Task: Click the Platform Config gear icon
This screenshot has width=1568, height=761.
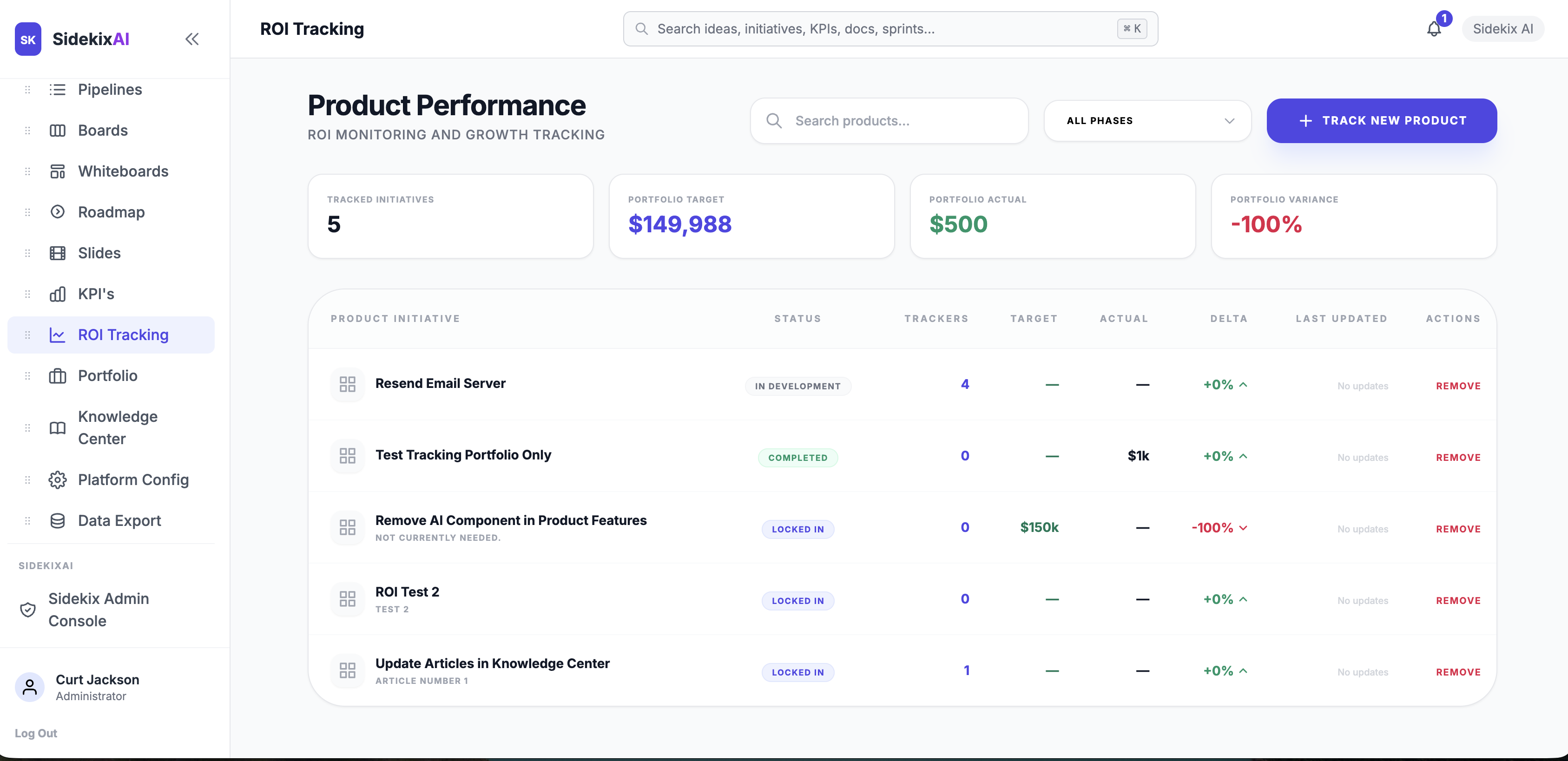Action: pos(57,480)
